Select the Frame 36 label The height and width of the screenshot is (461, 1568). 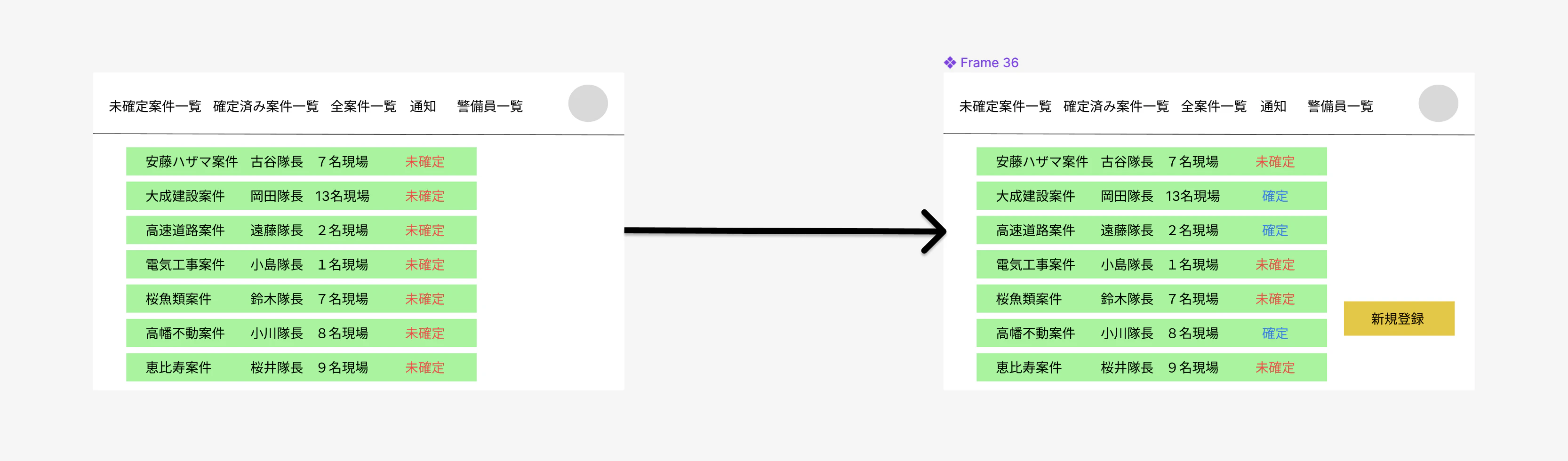(x=989, y=63)
